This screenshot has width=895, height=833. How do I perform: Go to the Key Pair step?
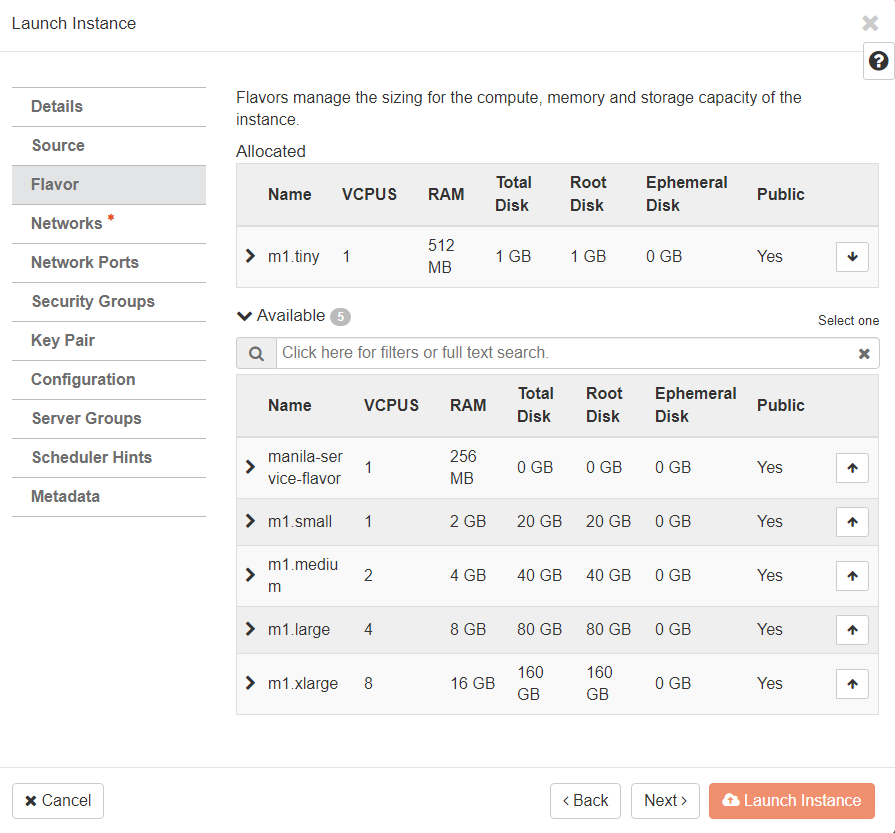(x=63, y=341)
